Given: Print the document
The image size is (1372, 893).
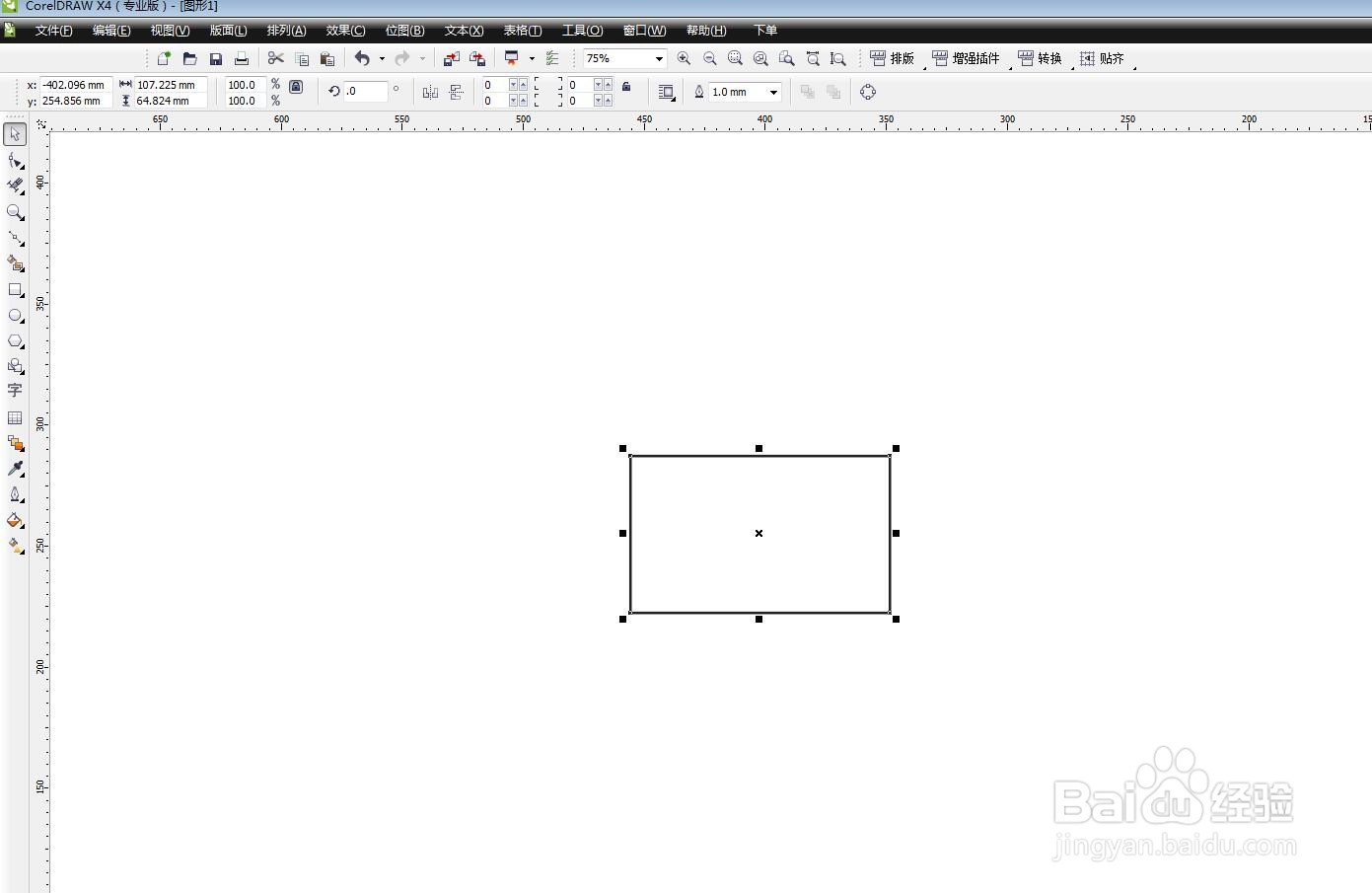Looking at the screenshot, I should [242, 58].
